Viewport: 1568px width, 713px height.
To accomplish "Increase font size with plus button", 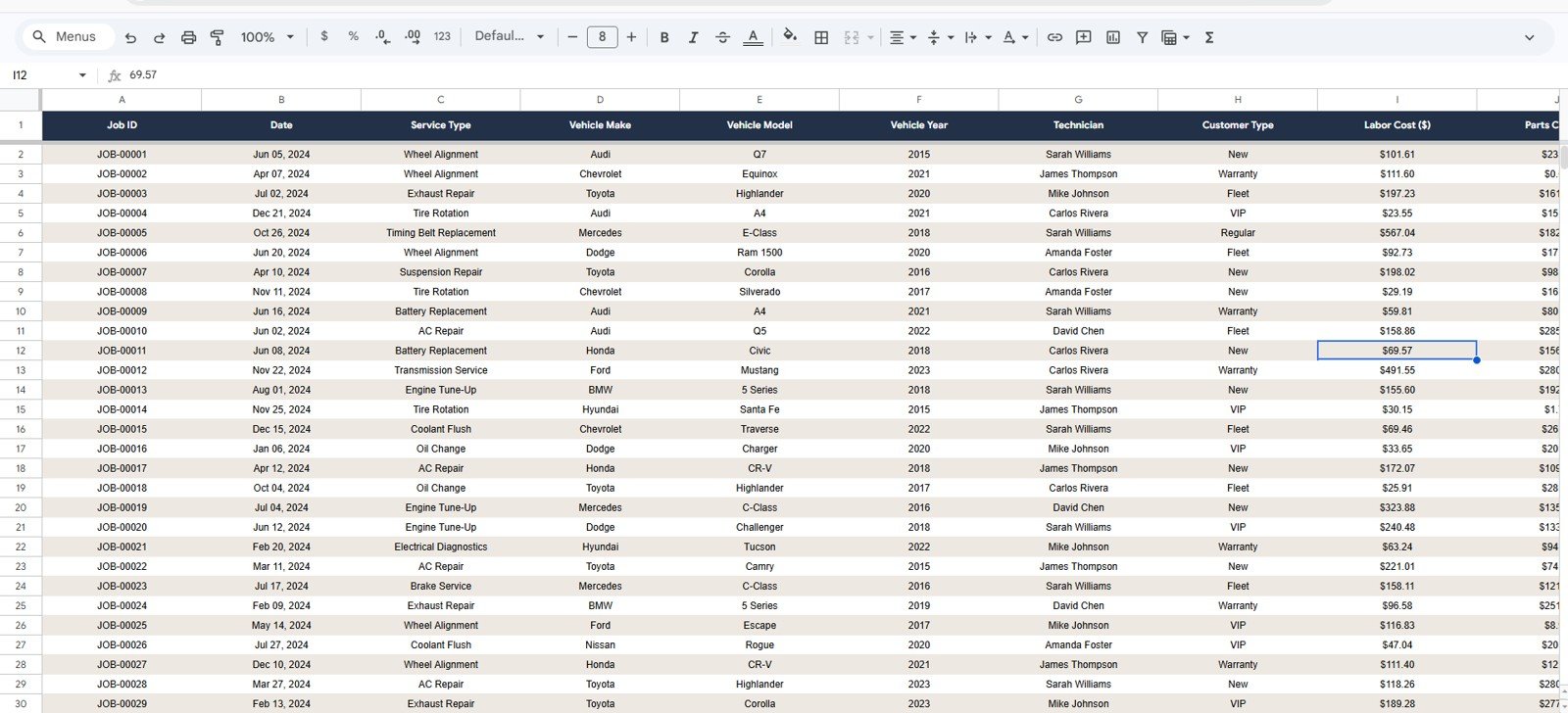I will 631,37.
